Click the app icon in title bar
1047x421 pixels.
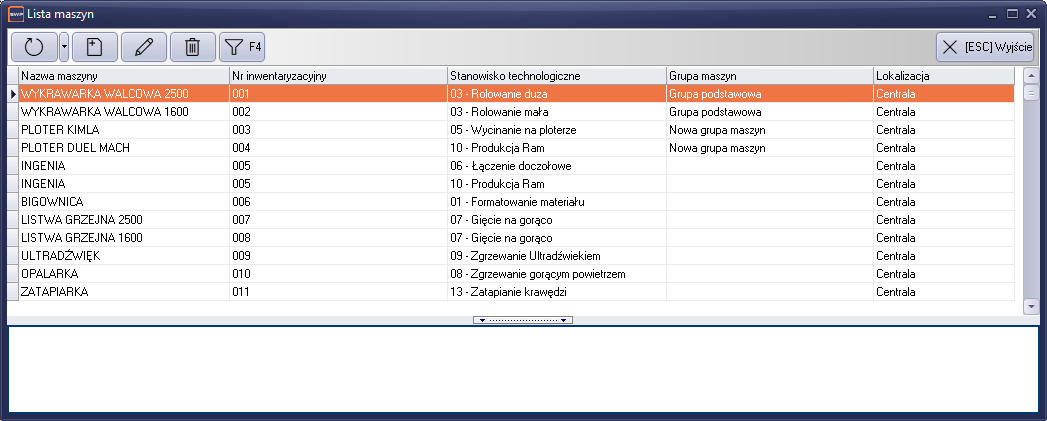point(14,13)
